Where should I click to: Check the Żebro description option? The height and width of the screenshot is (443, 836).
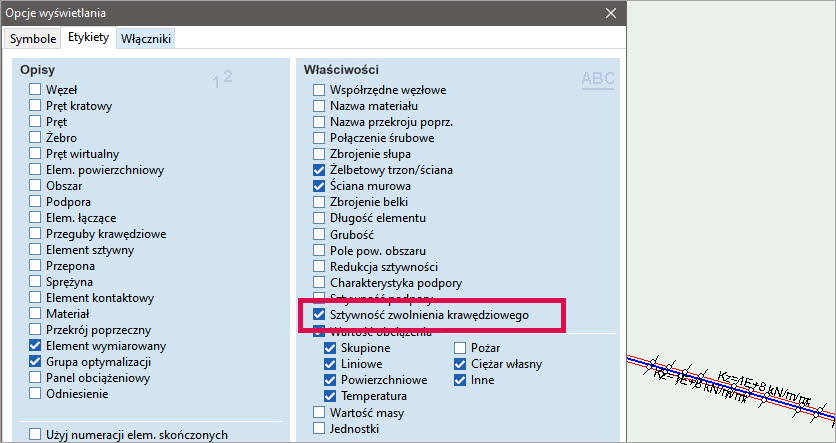[x=36, y=138]
